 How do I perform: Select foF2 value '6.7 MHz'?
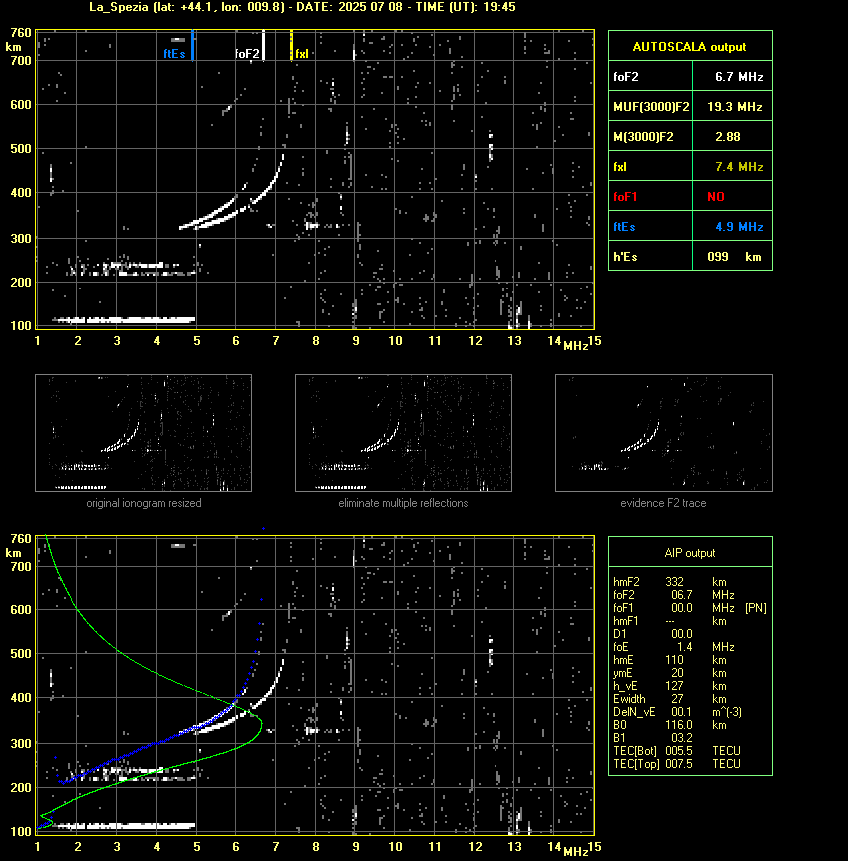click(739, 76)
